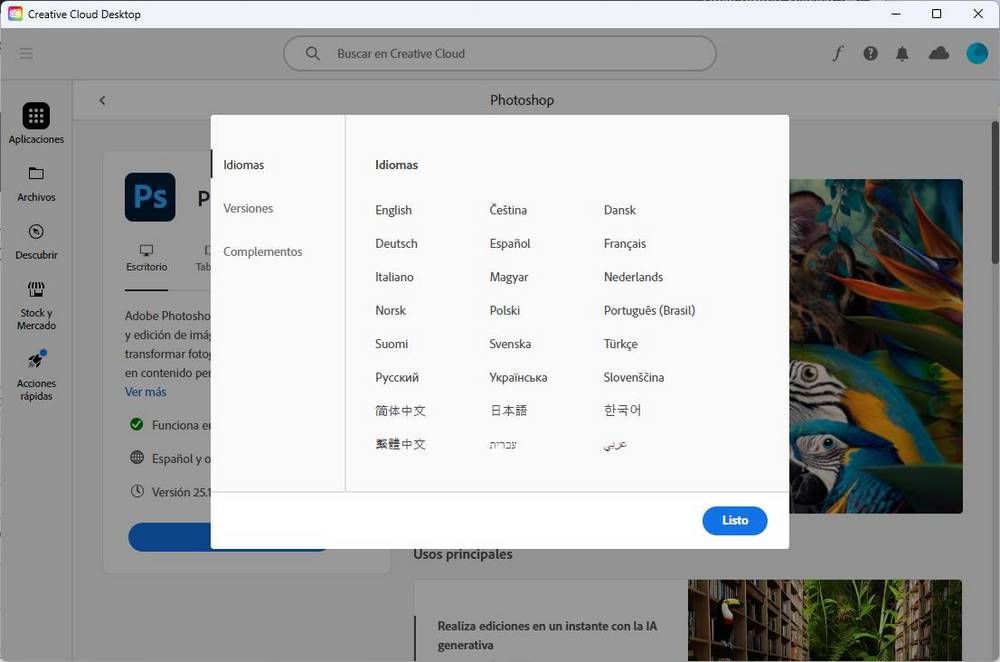Select the Descubrir sidebar icon
1000x662 pixels.
(36, 240)
